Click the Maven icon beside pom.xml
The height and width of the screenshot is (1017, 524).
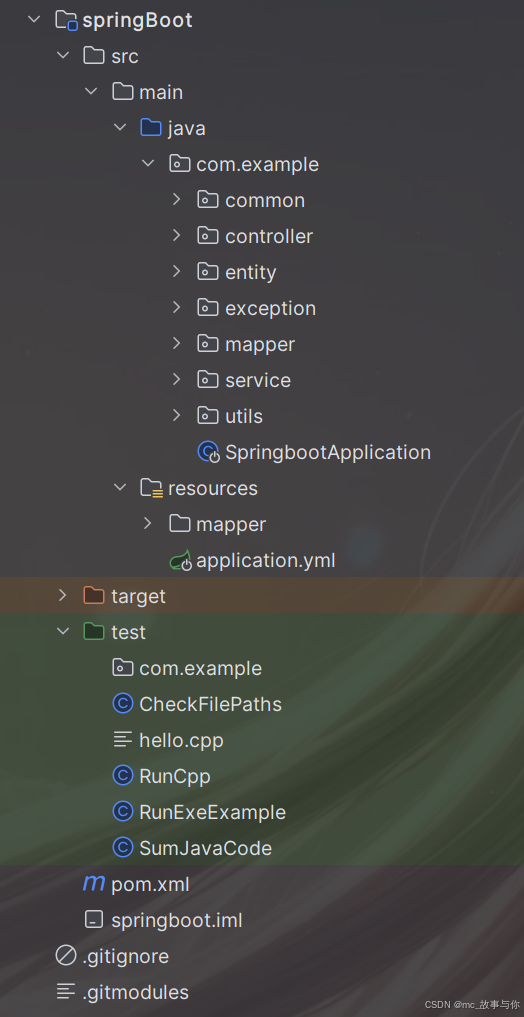point(94,883)
